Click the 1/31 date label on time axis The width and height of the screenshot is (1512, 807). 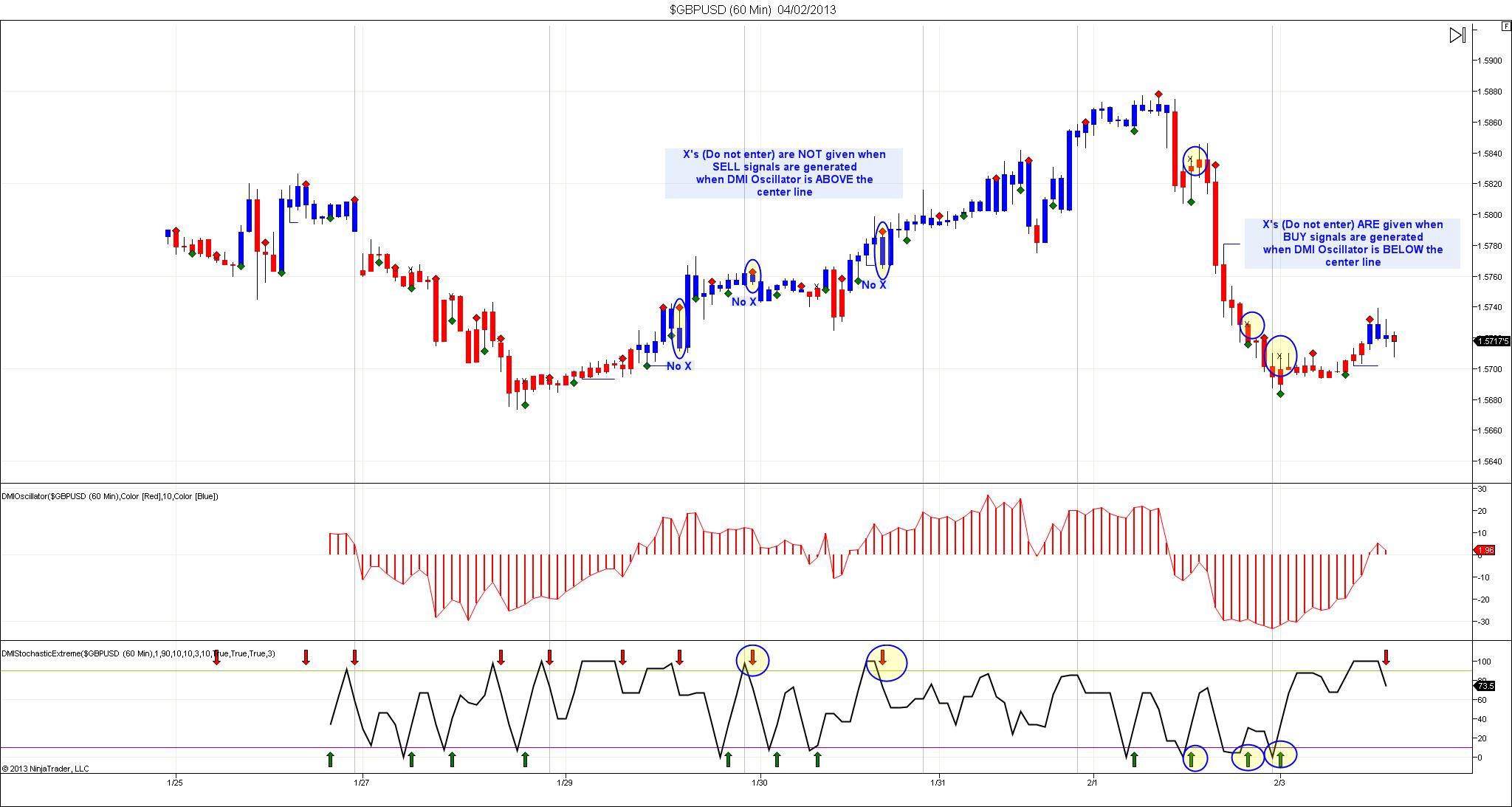(938, 783)
